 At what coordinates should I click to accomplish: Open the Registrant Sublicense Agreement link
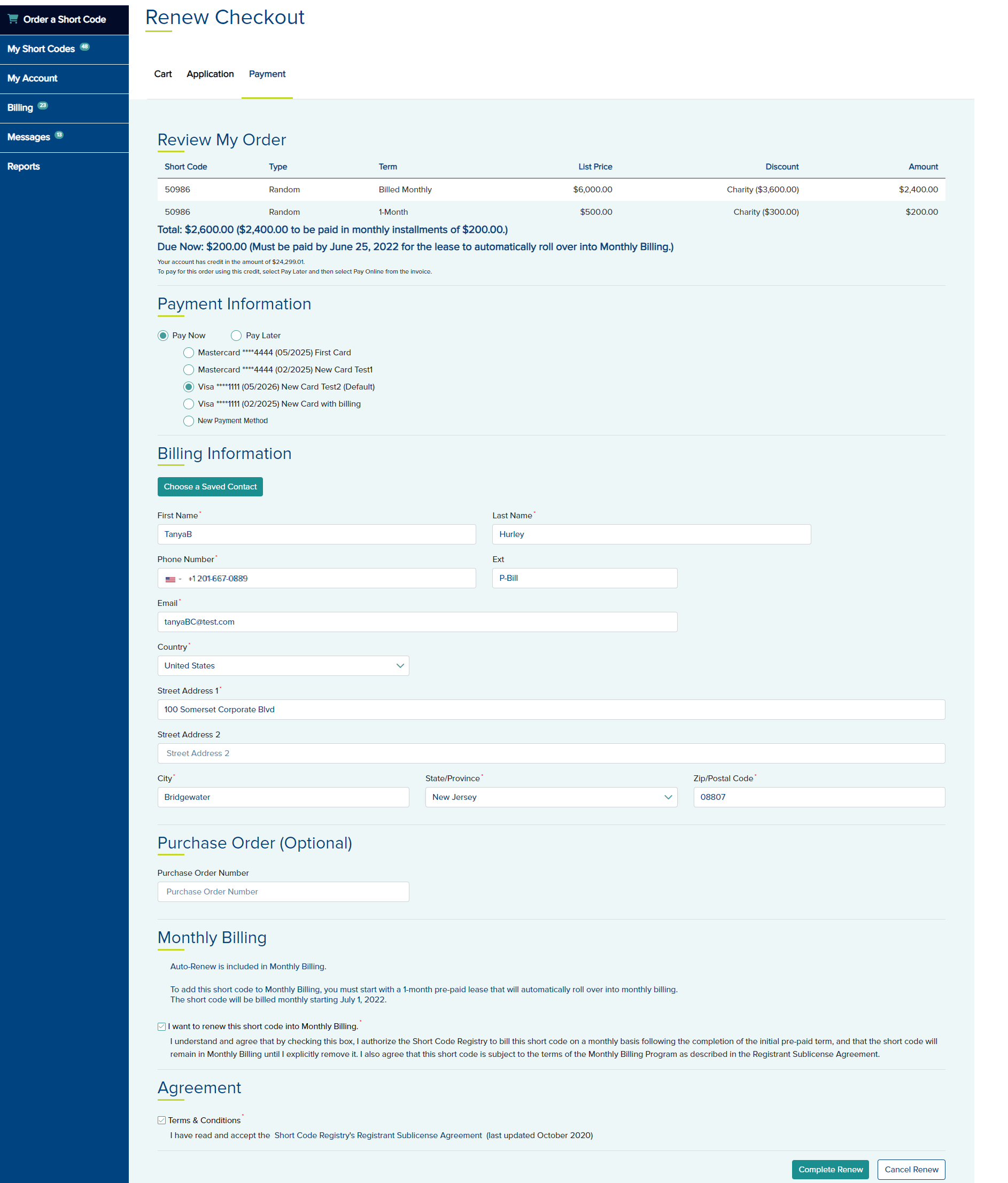click(378, 1135)
